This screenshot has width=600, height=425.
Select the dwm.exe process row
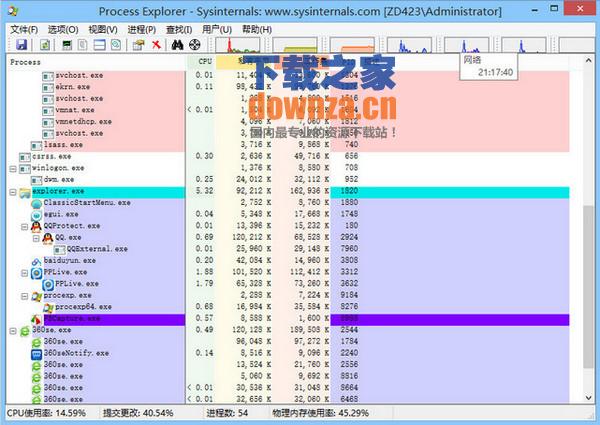pyautogui.click(x=289, y=179)
